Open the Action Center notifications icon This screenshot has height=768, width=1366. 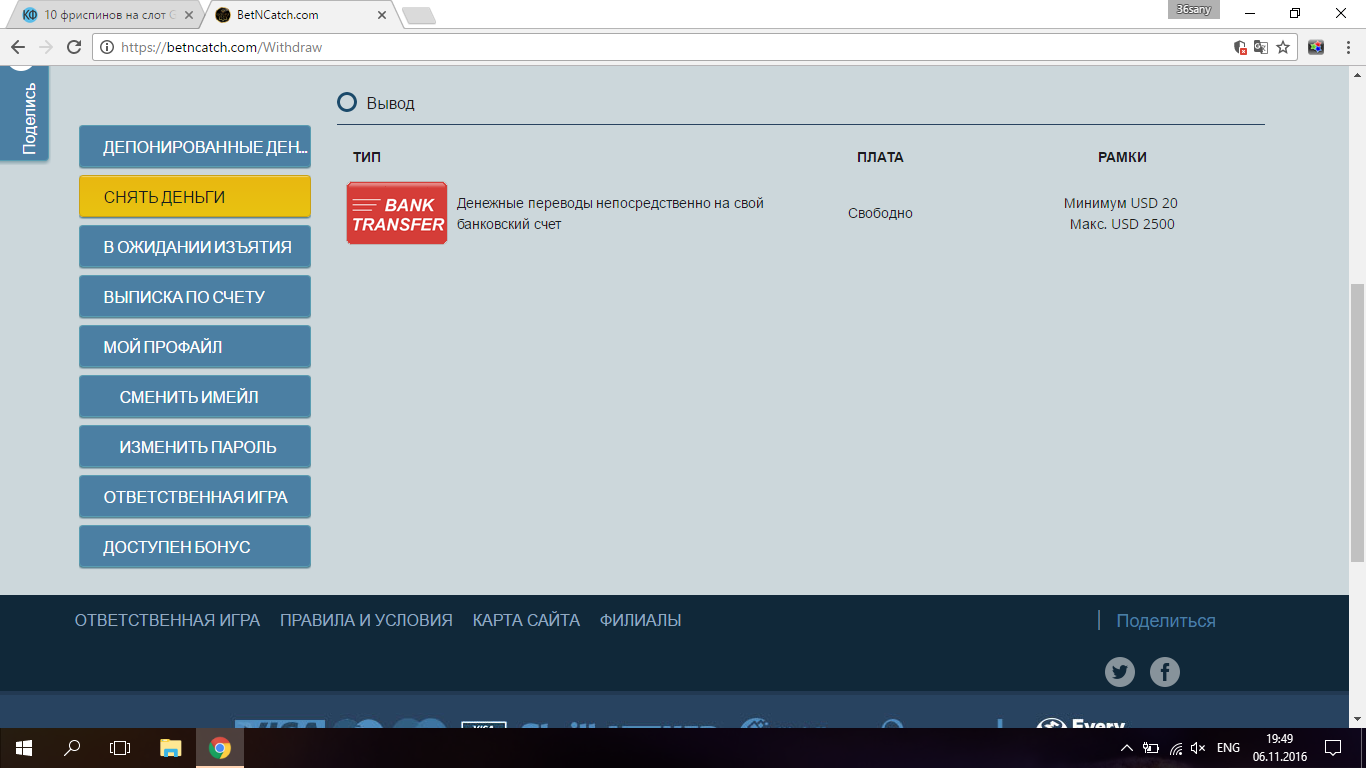point(1333,748)
